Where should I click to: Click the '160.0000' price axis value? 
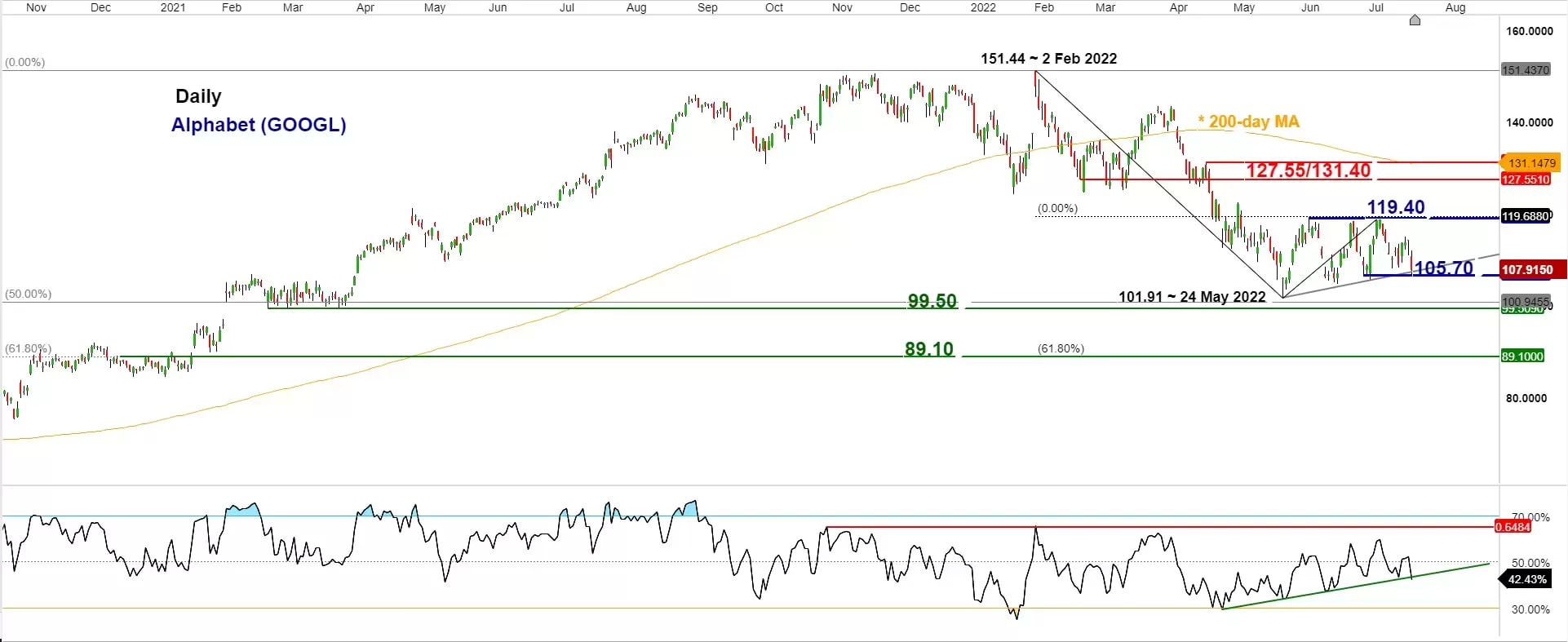tap(1530, 31)
